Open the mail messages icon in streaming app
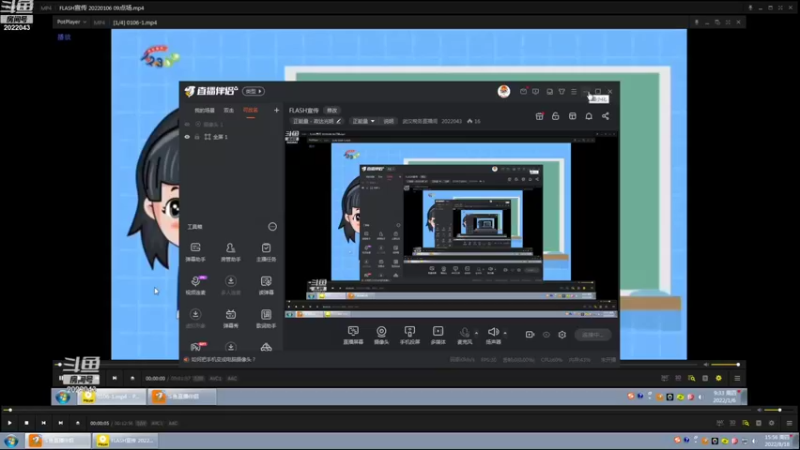Screen dimensions: 800x450 pos(523,91)
